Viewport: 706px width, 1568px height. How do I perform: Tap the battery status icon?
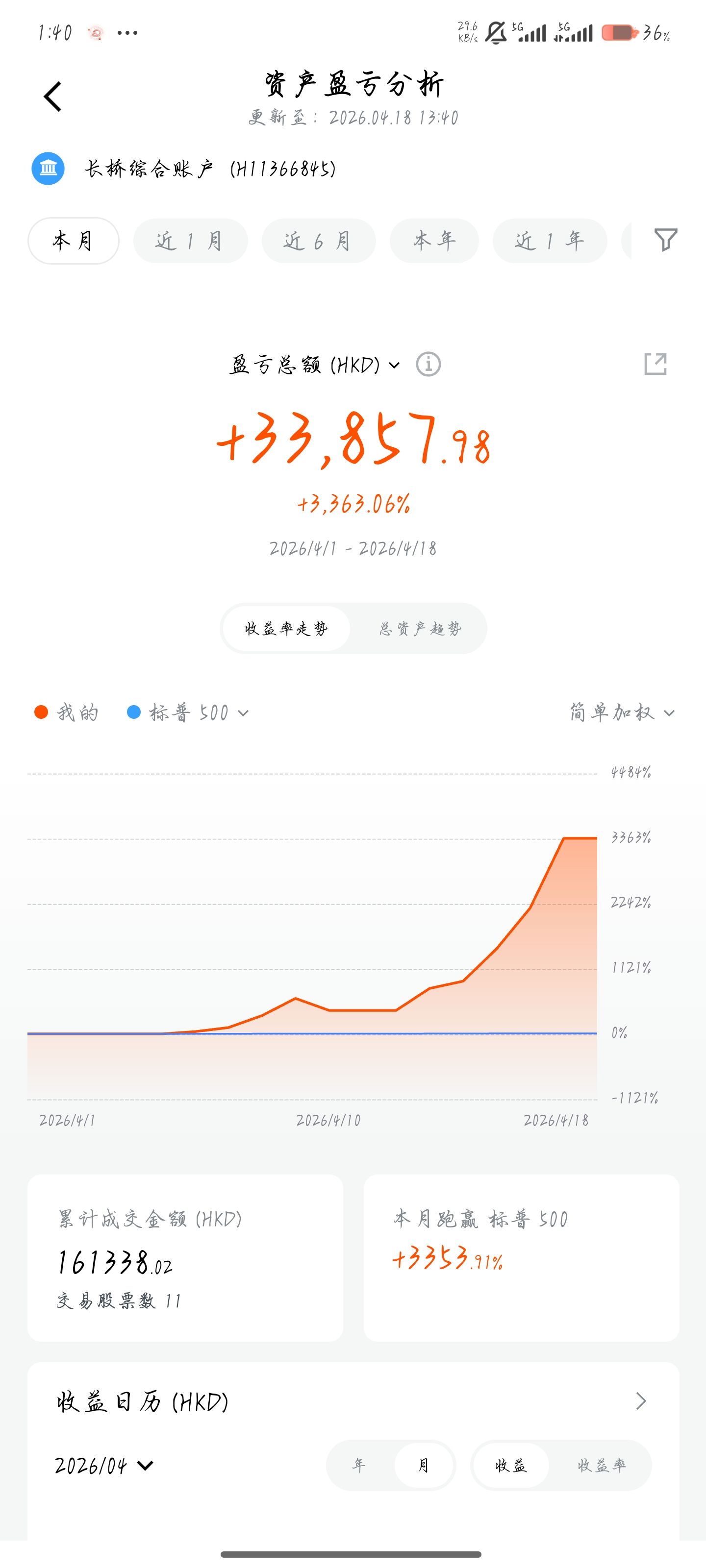coord(619,33)
